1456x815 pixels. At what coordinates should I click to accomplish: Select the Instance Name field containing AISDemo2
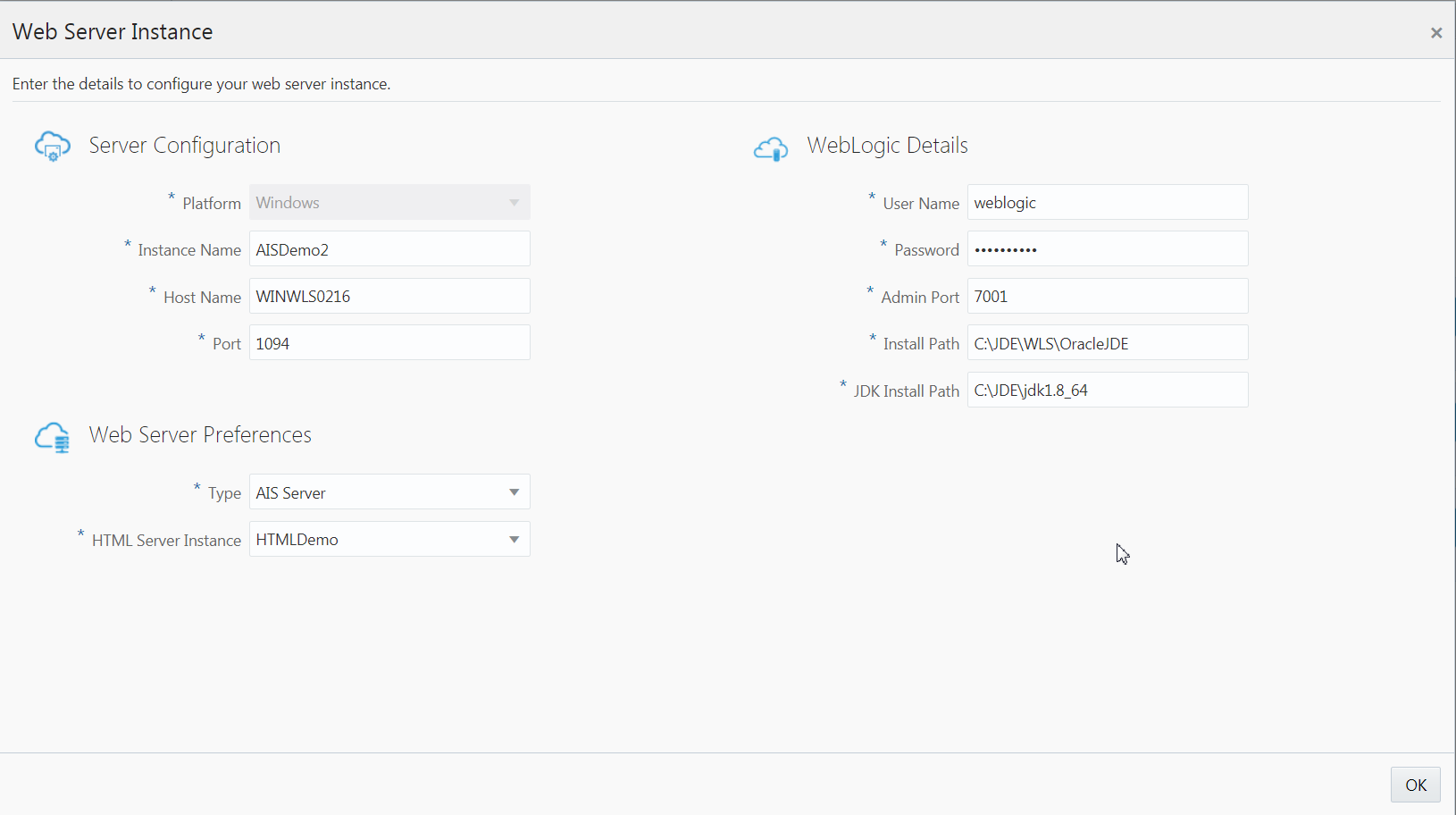click(x=389, y=248)
